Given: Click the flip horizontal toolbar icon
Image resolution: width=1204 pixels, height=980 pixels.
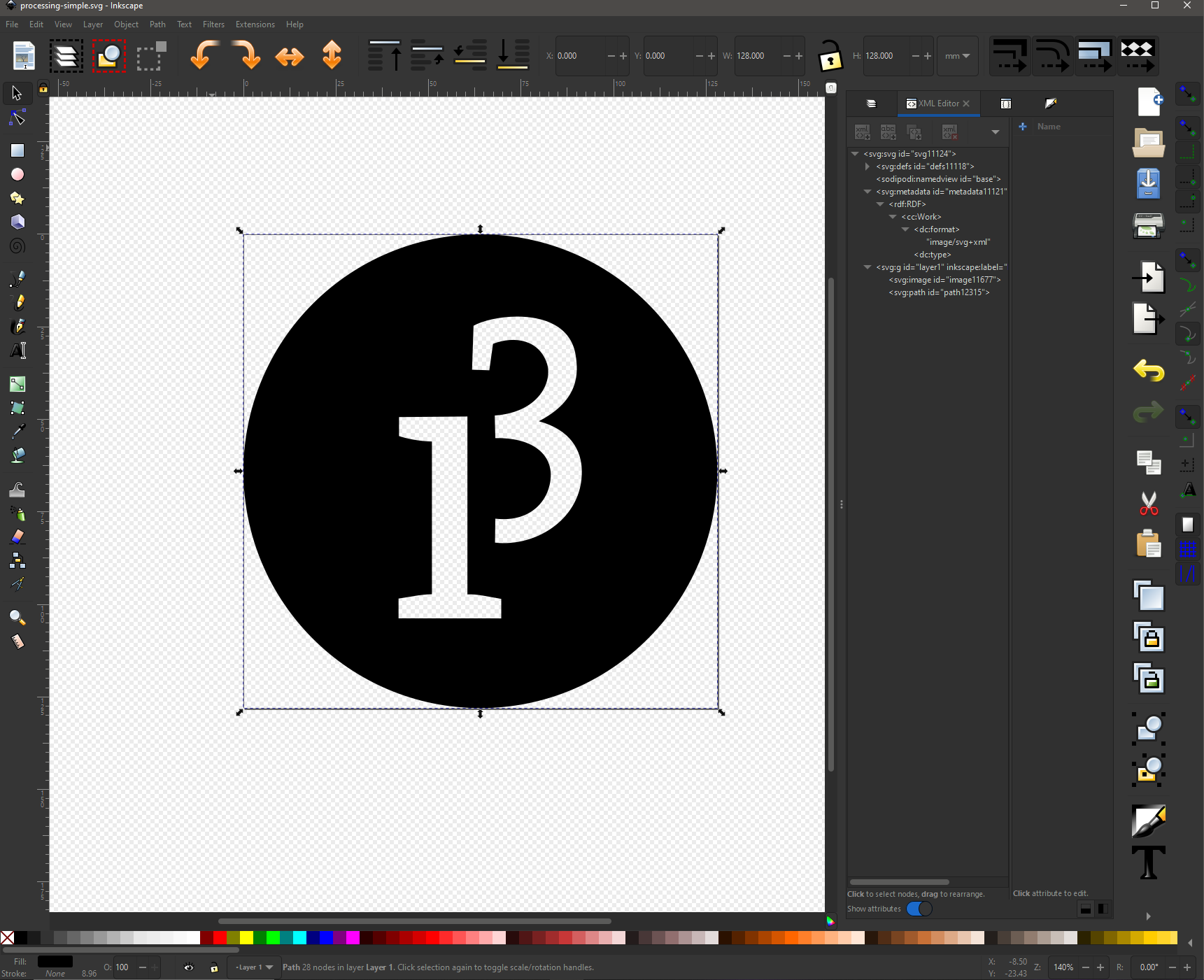Looking at the screenshot, I should click(290, 56).
